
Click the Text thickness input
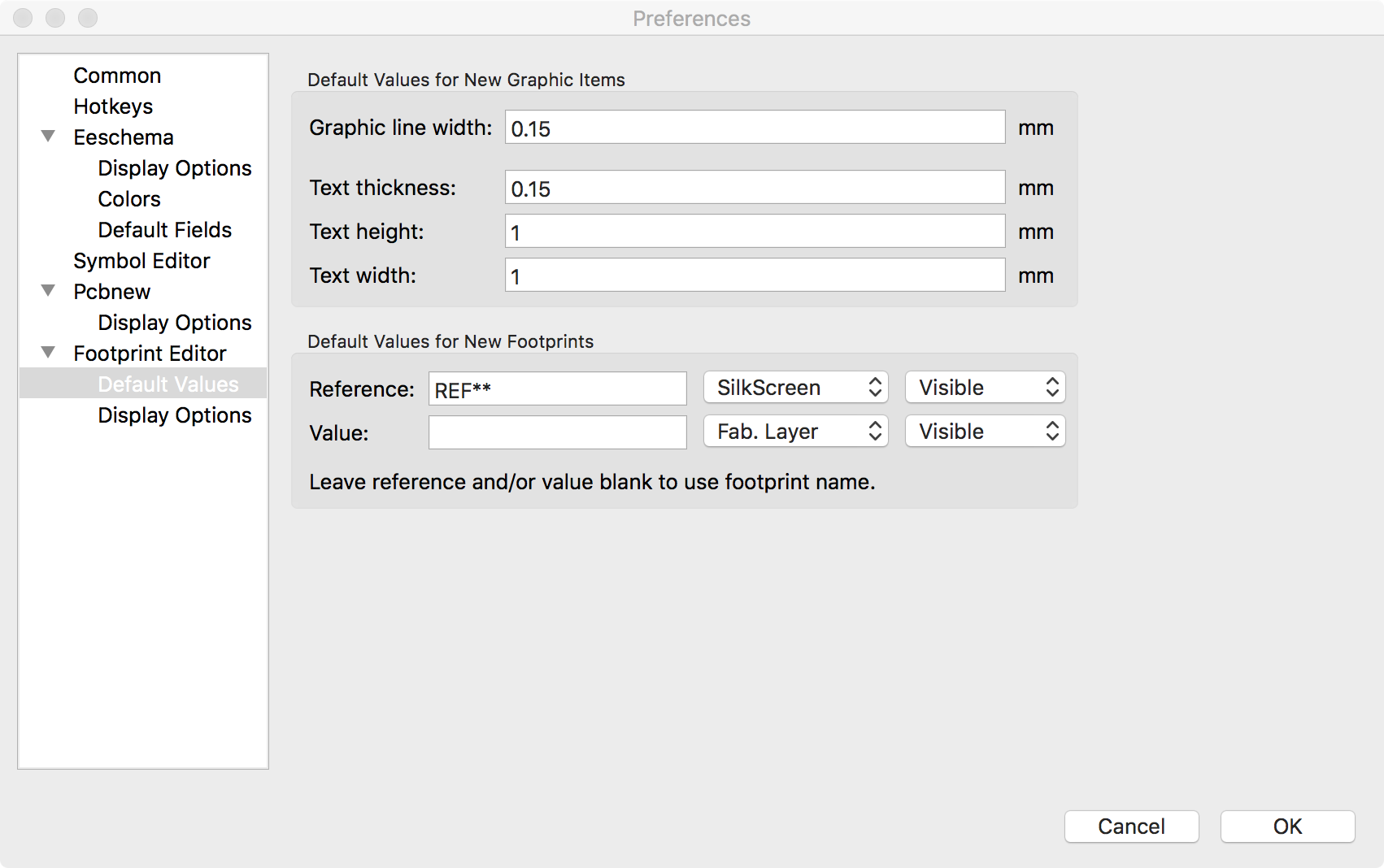pos(754,188)
